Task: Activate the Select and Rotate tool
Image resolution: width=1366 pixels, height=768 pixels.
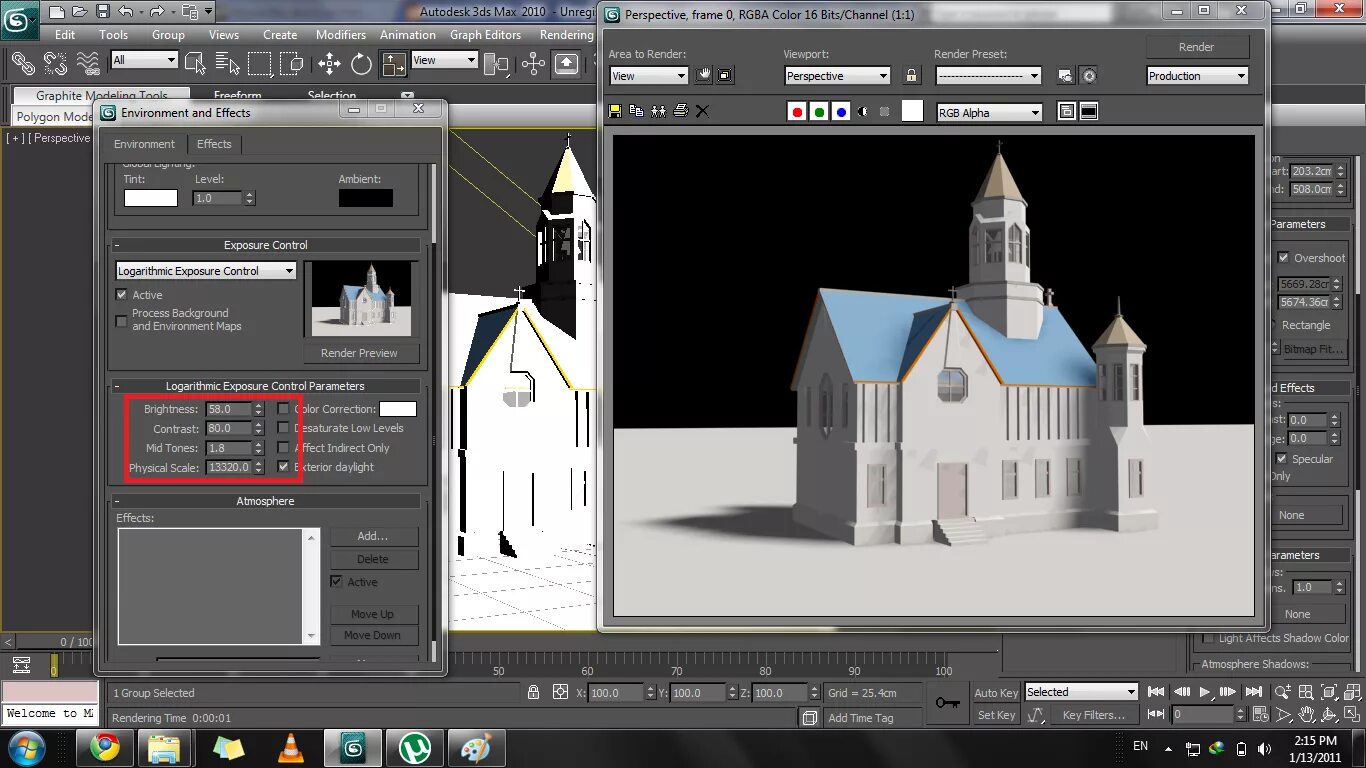Action: click(361, 64)
